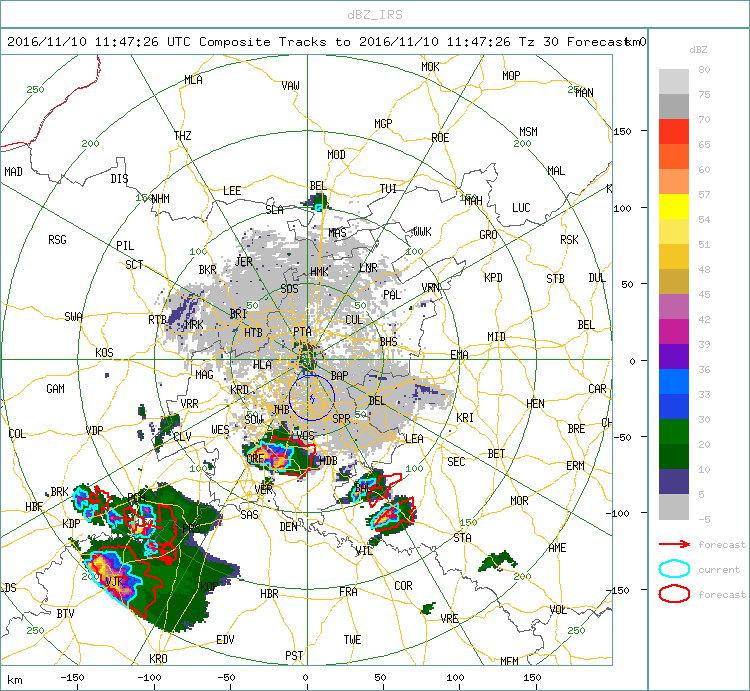The width and height of the screenshot is (750, 691).
Task: Click the BAL label near storm cell
Action: pos(363,488)
